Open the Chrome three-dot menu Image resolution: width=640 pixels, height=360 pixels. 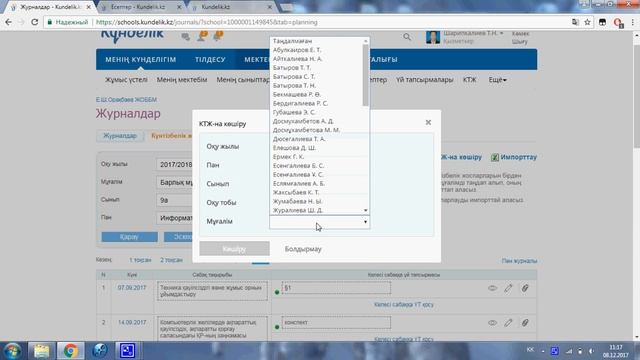coord(633,22)
